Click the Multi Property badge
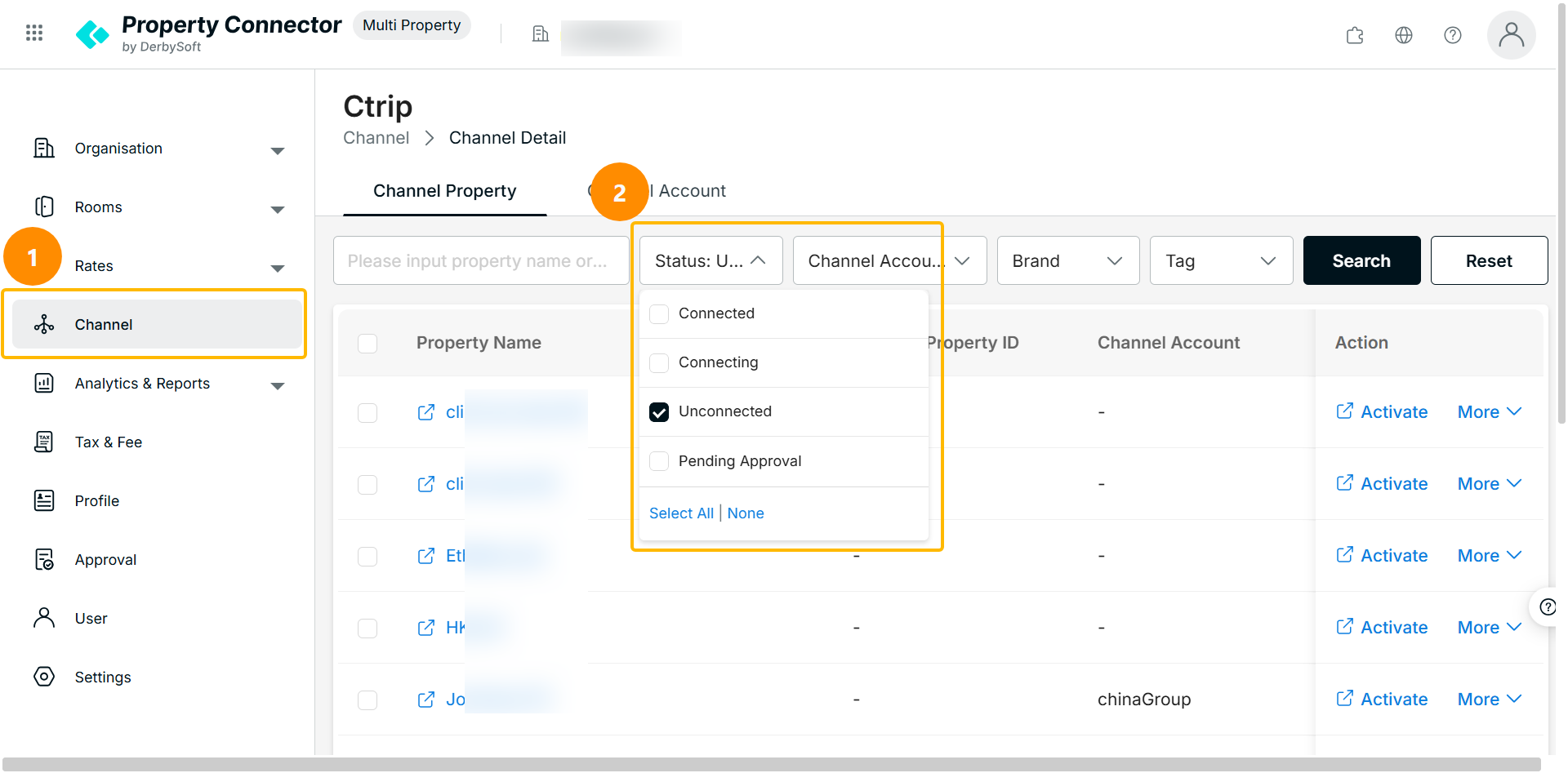The height and width of the screenshot is (773, 1568). point(412,25)
